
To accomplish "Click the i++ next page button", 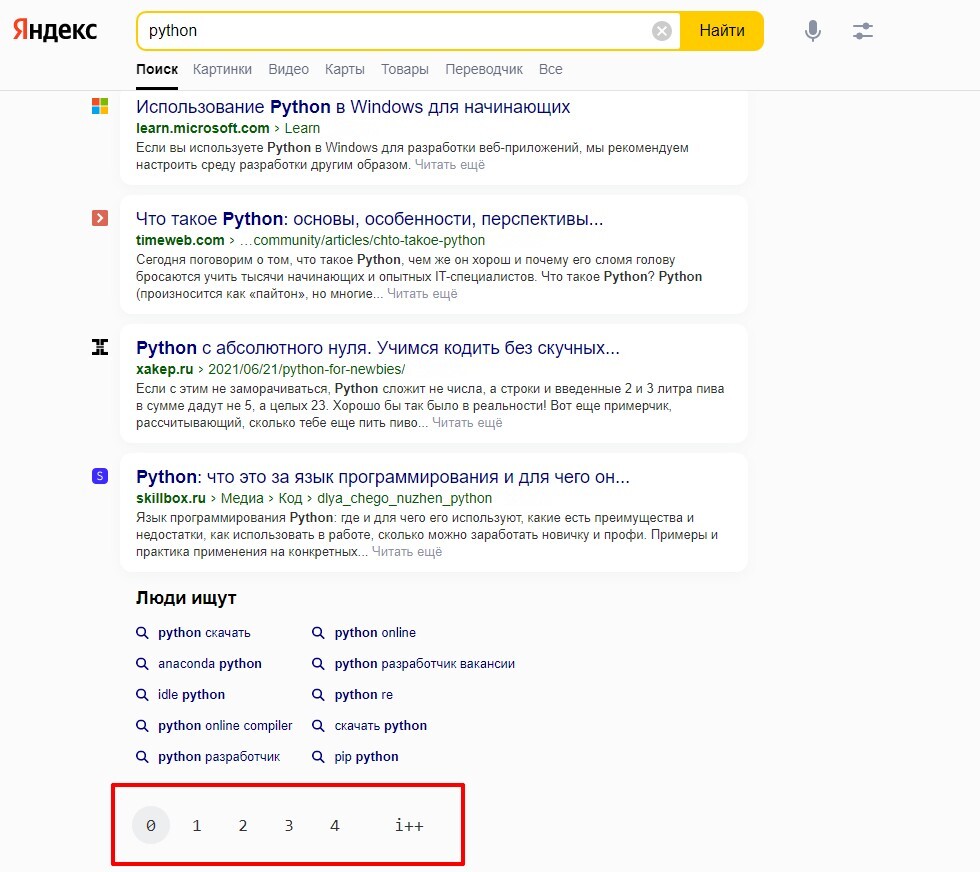I will 409,826.
